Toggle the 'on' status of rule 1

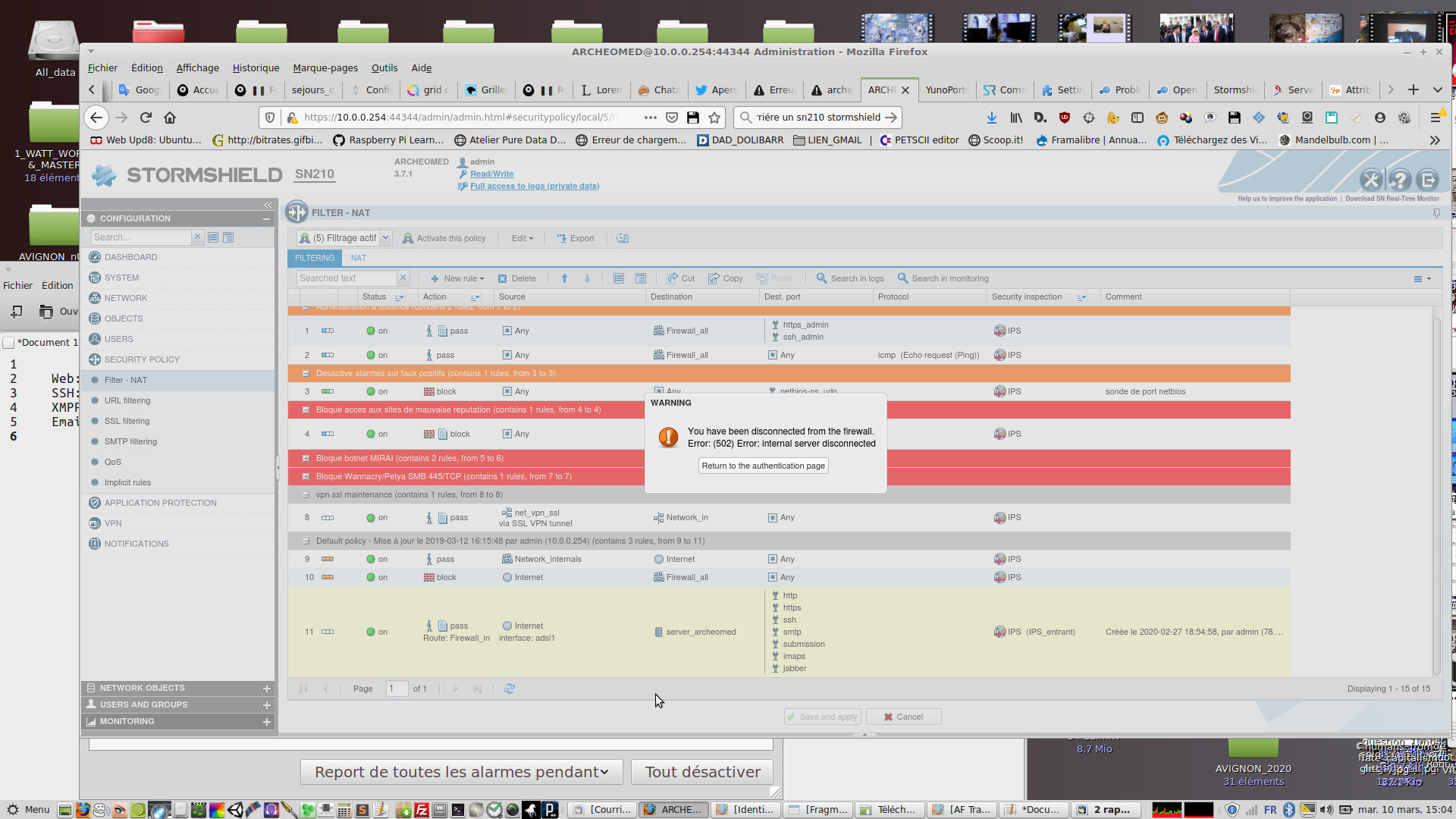point(376,331)
